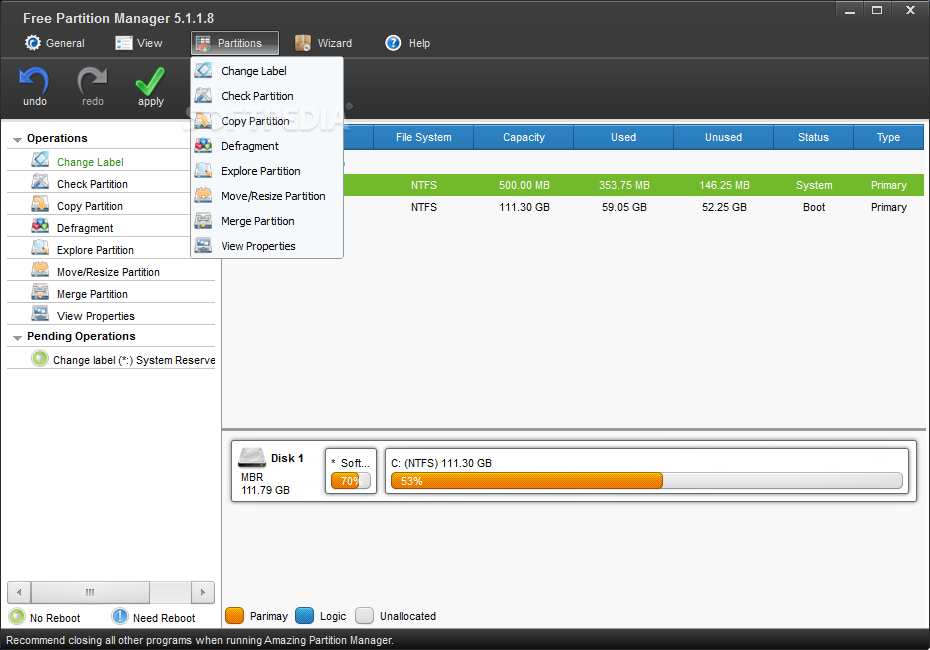The height and width of the screenshot is (650, 930).
Task: Select View Properties in Operations list
Action: (x=111, y=315)
